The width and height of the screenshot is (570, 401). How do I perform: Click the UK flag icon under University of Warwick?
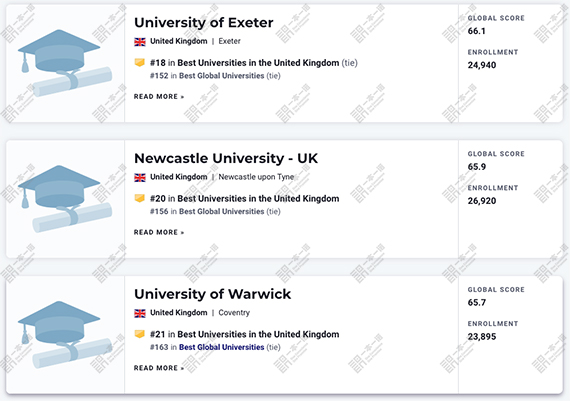pyautogui.click(x=140, y=313)
